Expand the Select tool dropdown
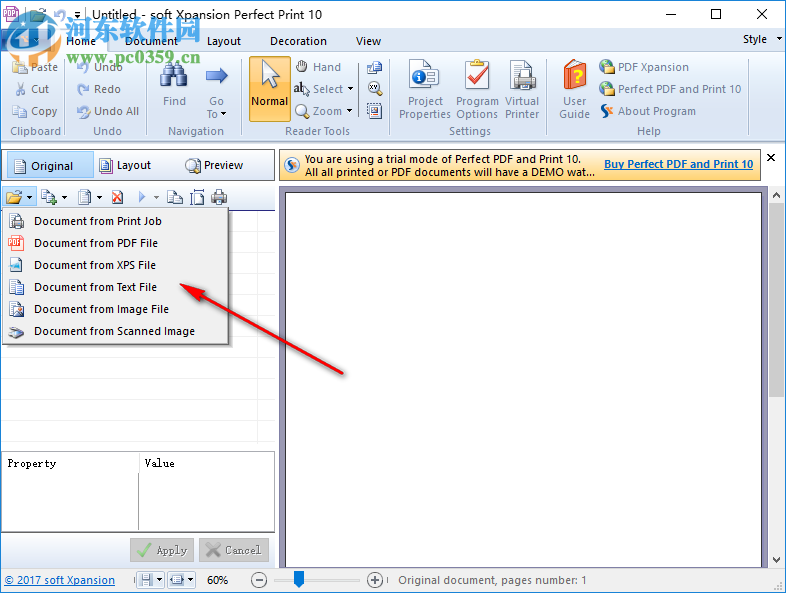786x593 pixels. coord(350,89)
